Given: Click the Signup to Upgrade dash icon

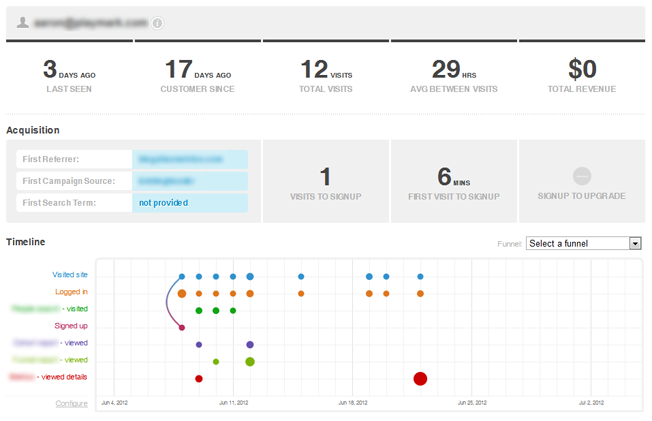Looking at the screenshot, I should [x=582, y=176].
